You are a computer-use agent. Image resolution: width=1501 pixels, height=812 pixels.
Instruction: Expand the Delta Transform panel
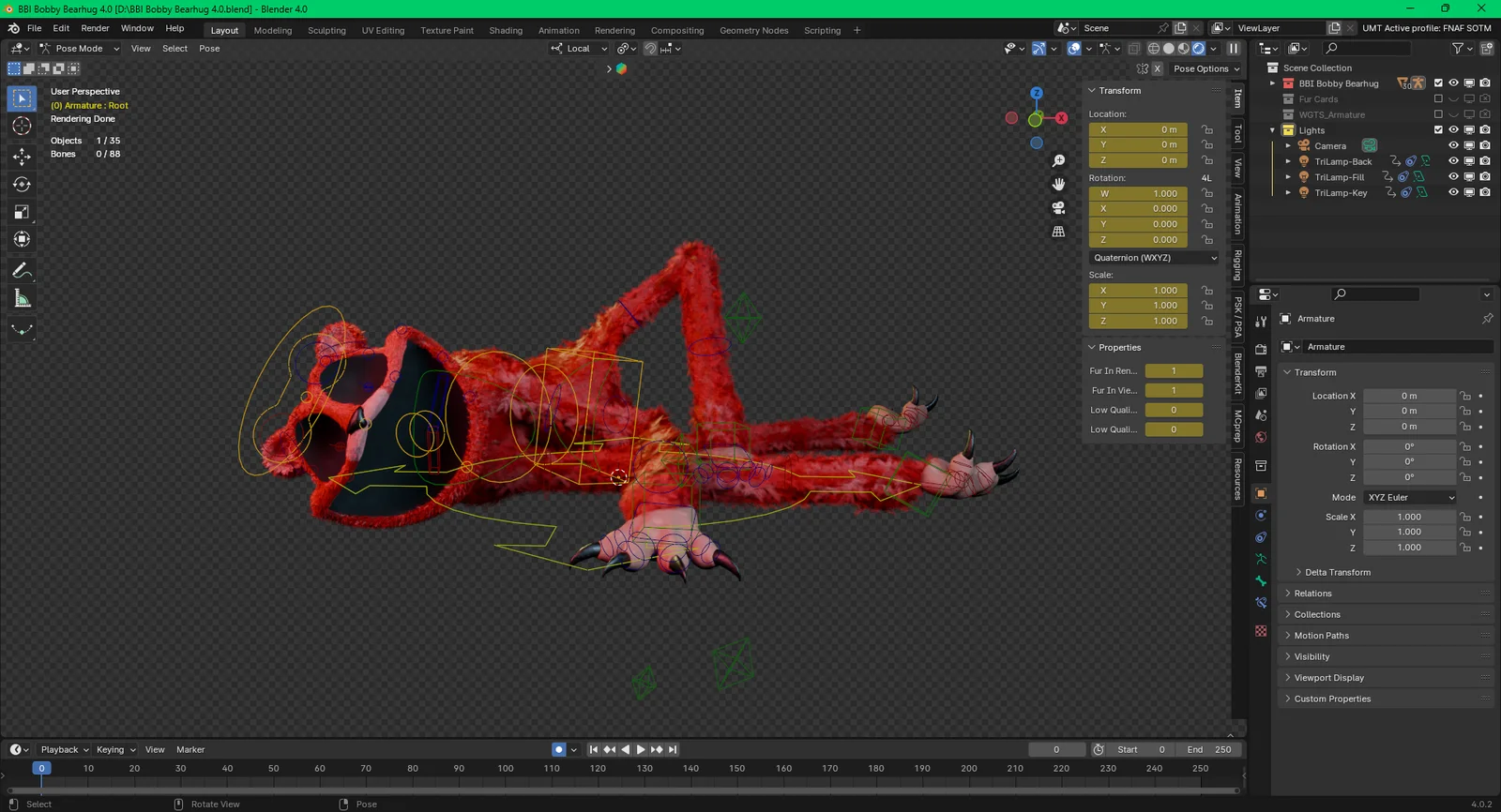(1337, 572)
